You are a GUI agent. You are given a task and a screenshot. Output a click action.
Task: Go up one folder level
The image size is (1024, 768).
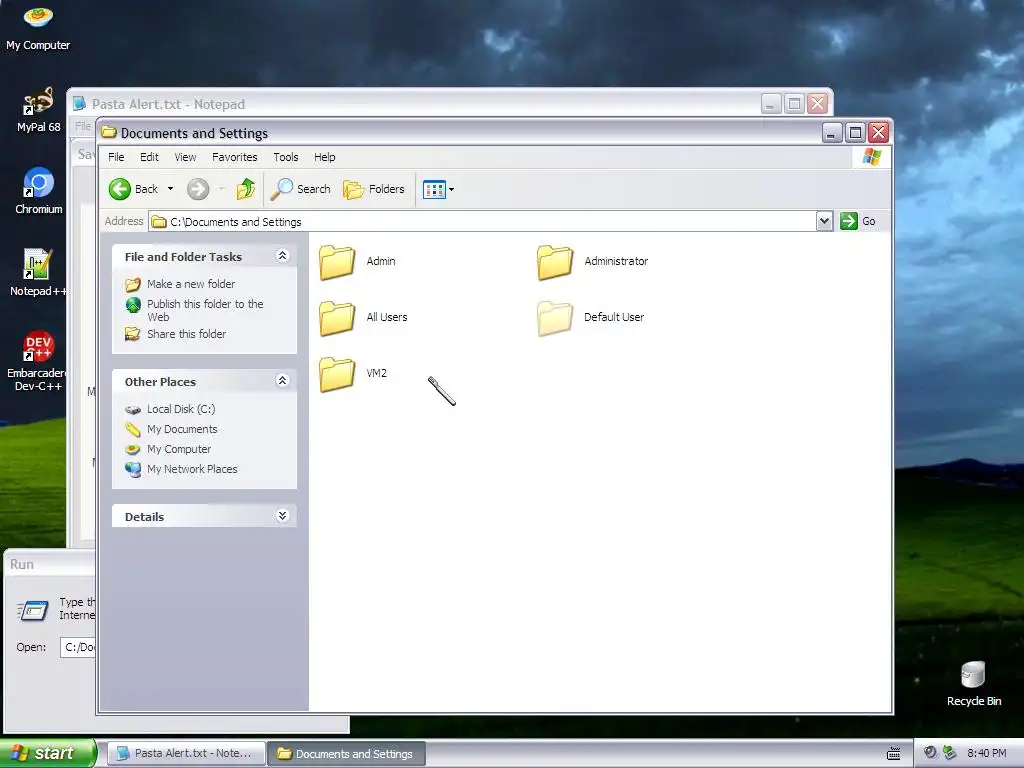pos(246,189)
